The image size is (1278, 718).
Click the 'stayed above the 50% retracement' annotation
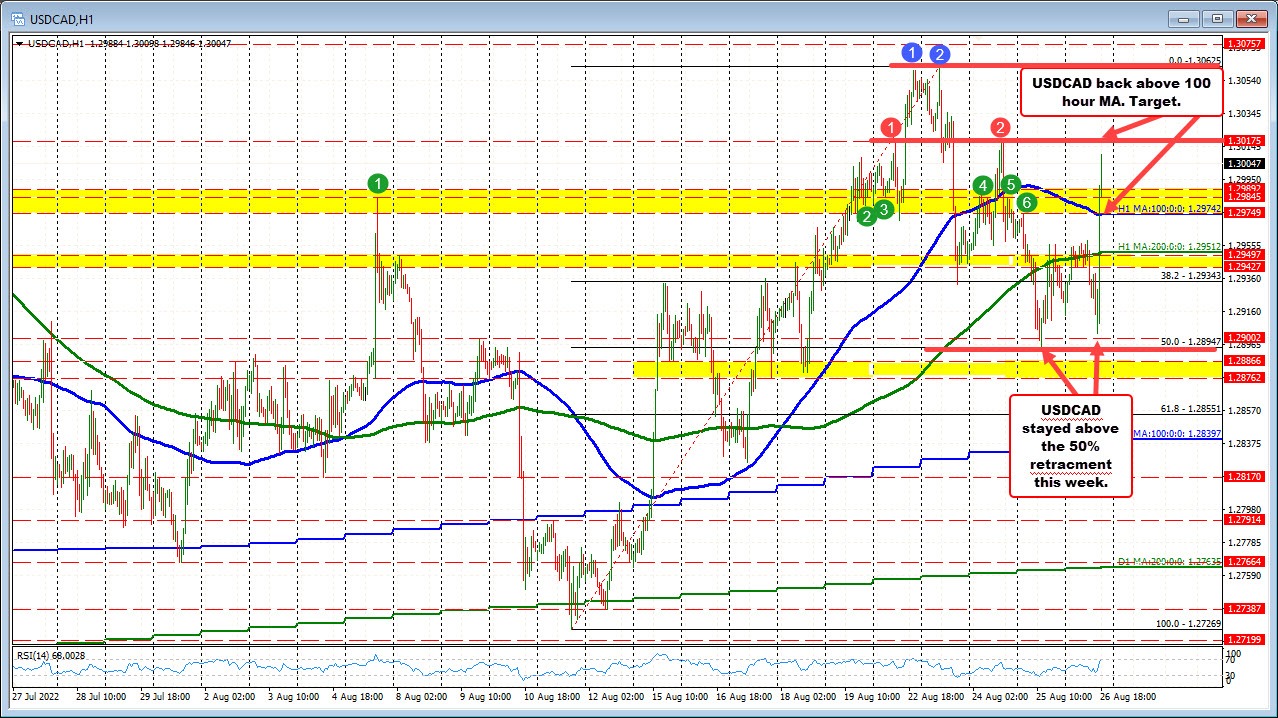(1070, 446)
